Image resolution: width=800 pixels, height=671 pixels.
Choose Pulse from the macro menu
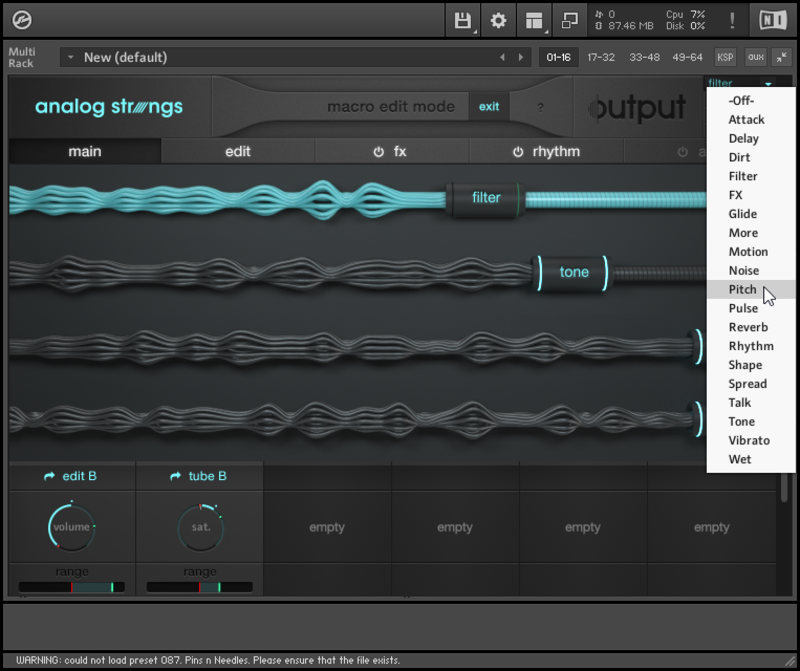click(x=751, y=308)
